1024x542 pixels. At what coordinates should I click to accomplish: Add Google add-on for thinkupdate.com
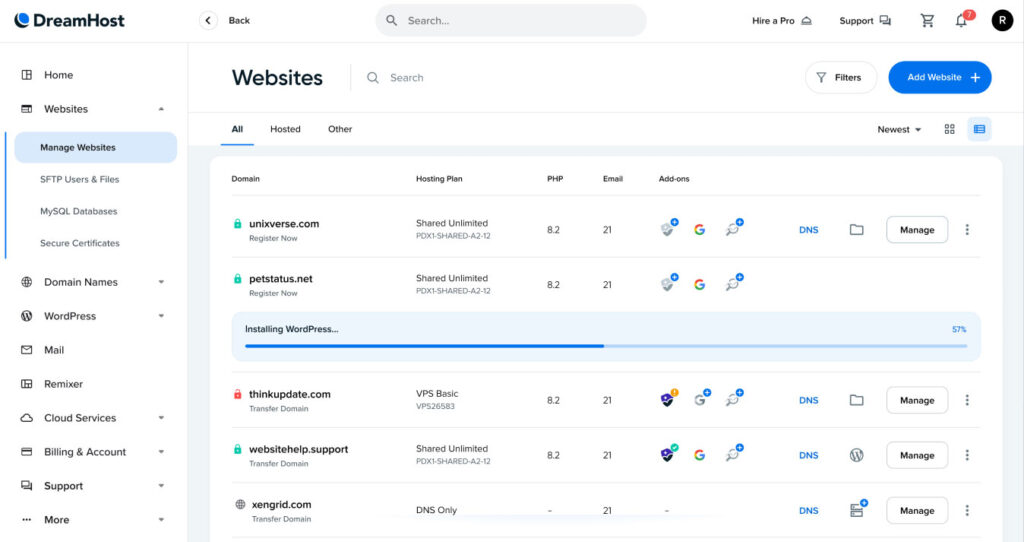click(x=701, y=398)
